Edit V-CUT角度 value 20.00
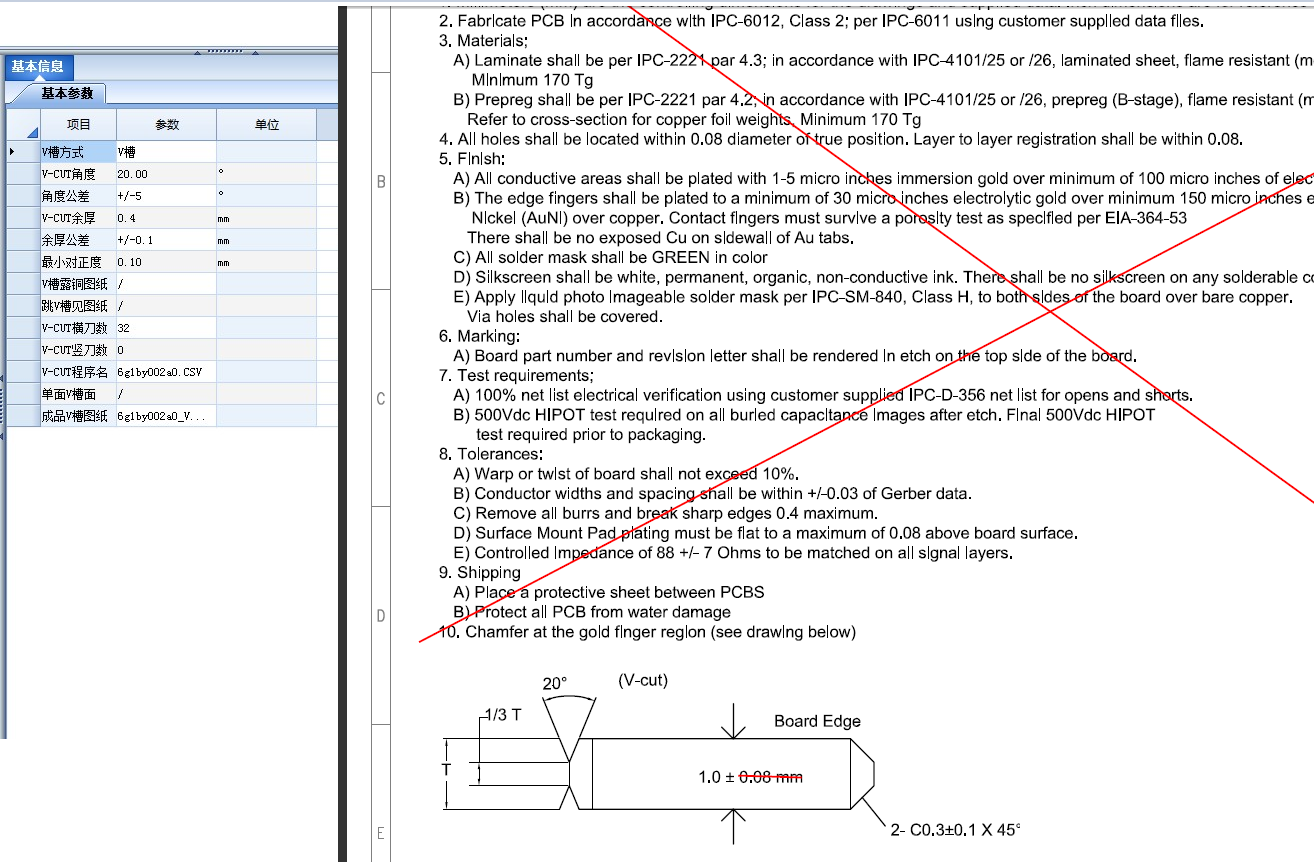Viewport: 1316px width, 862px height. click(166, 174)
